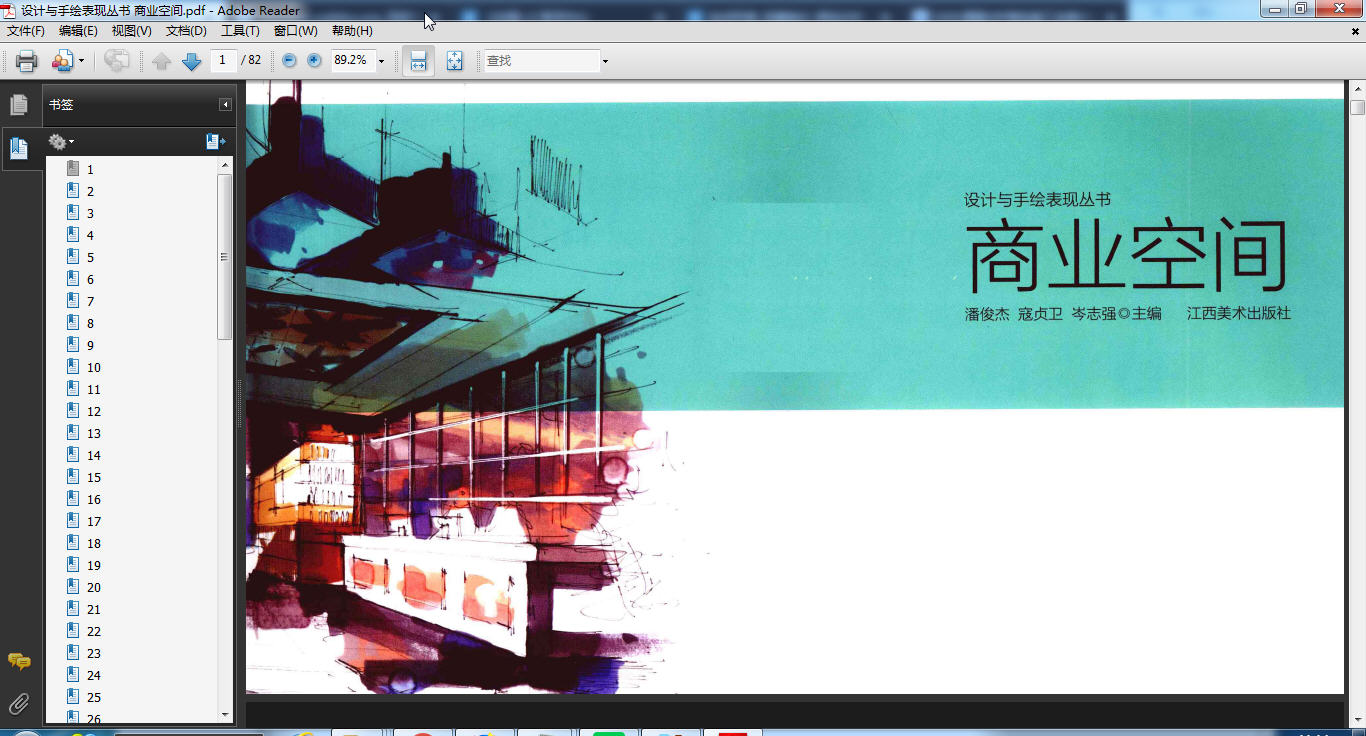The image size is (1366, 736).
Task: Select bookmark 18
Action: 94,544
